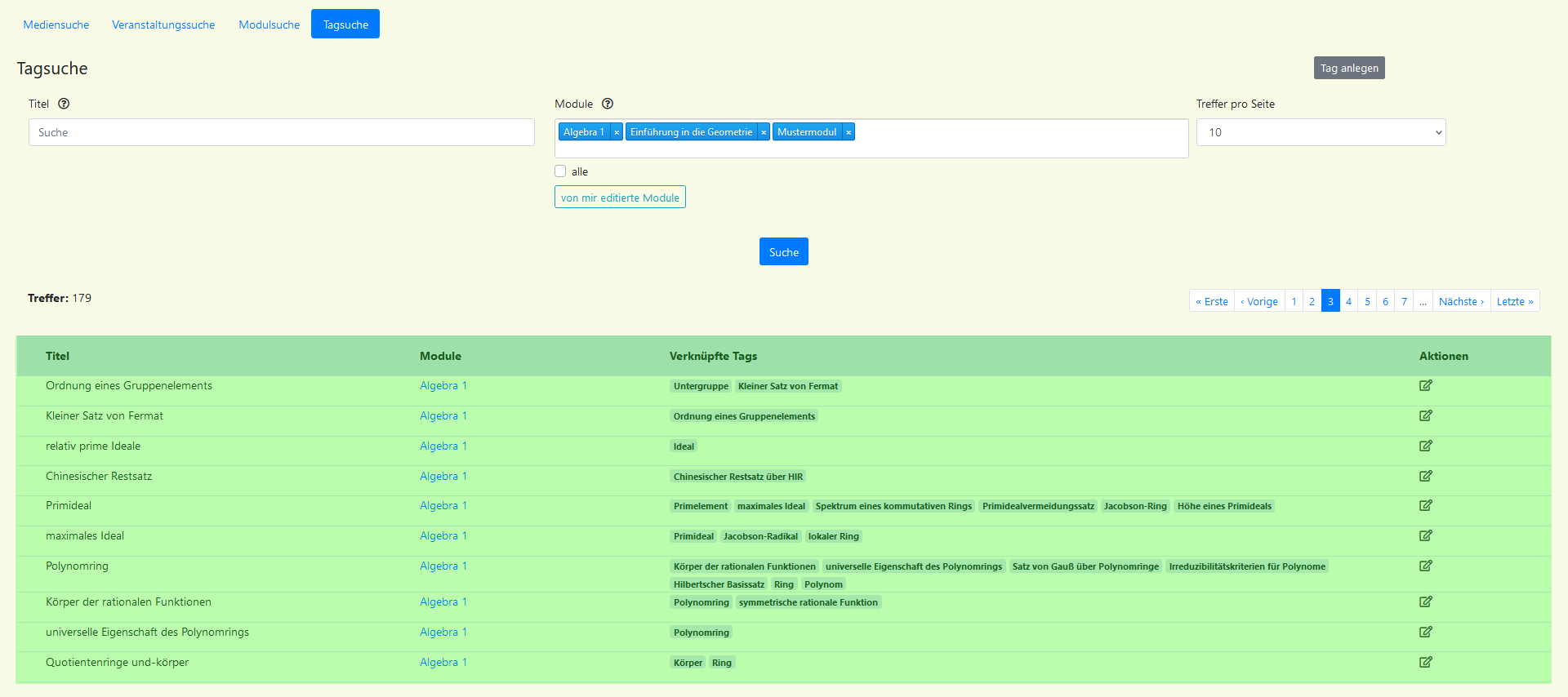Remove the Mustermodul filter chip
Screen dimensions: 1568x697
(x=849, y=132)
